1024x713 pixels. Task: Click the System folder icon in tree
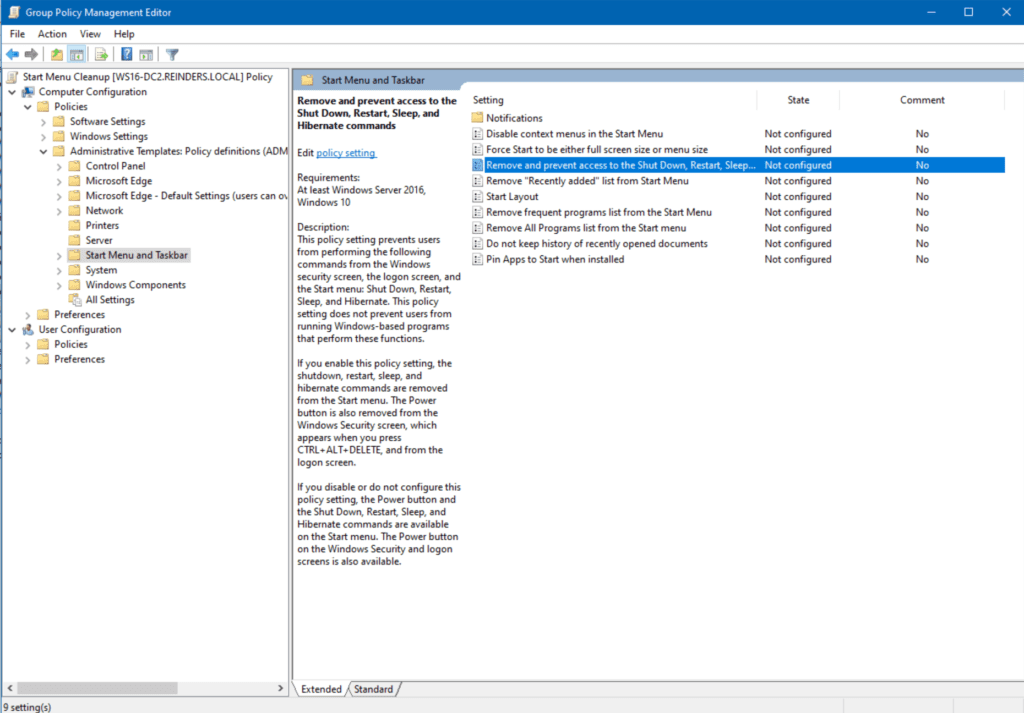[74, 270]
